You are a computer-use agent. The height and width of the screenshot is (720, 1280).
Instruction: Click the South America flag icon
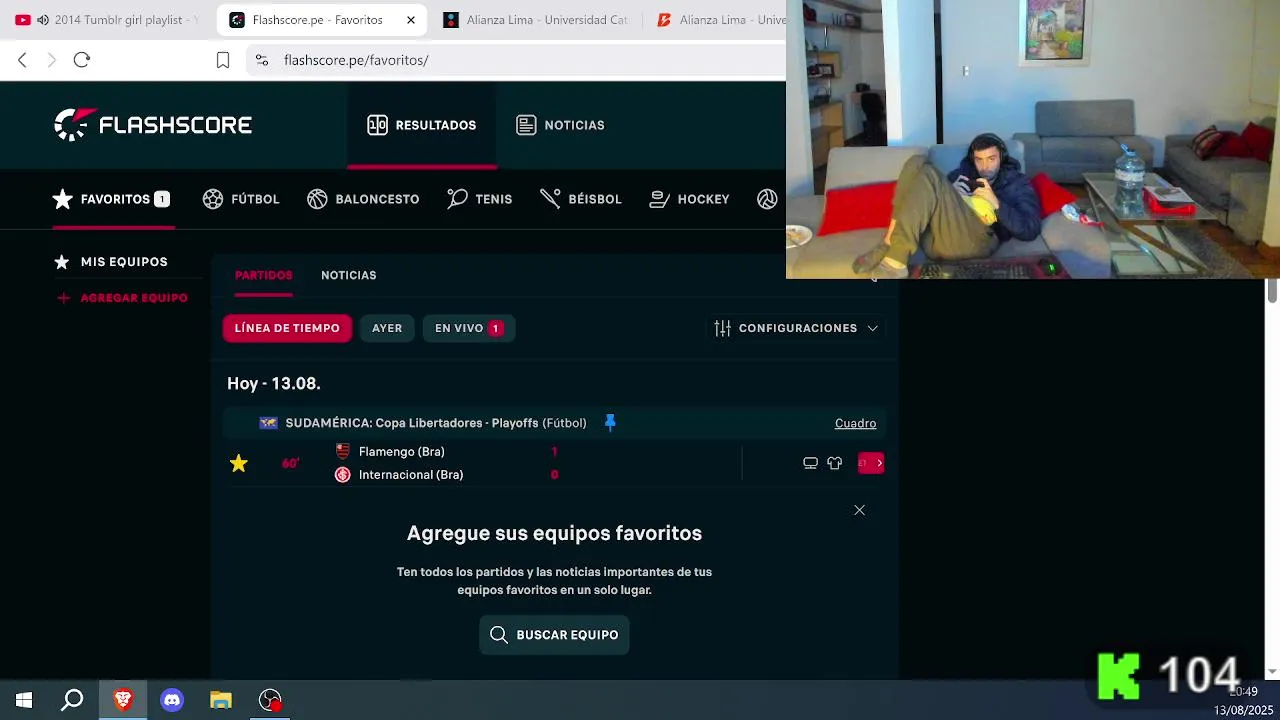[x=268, y=423]
